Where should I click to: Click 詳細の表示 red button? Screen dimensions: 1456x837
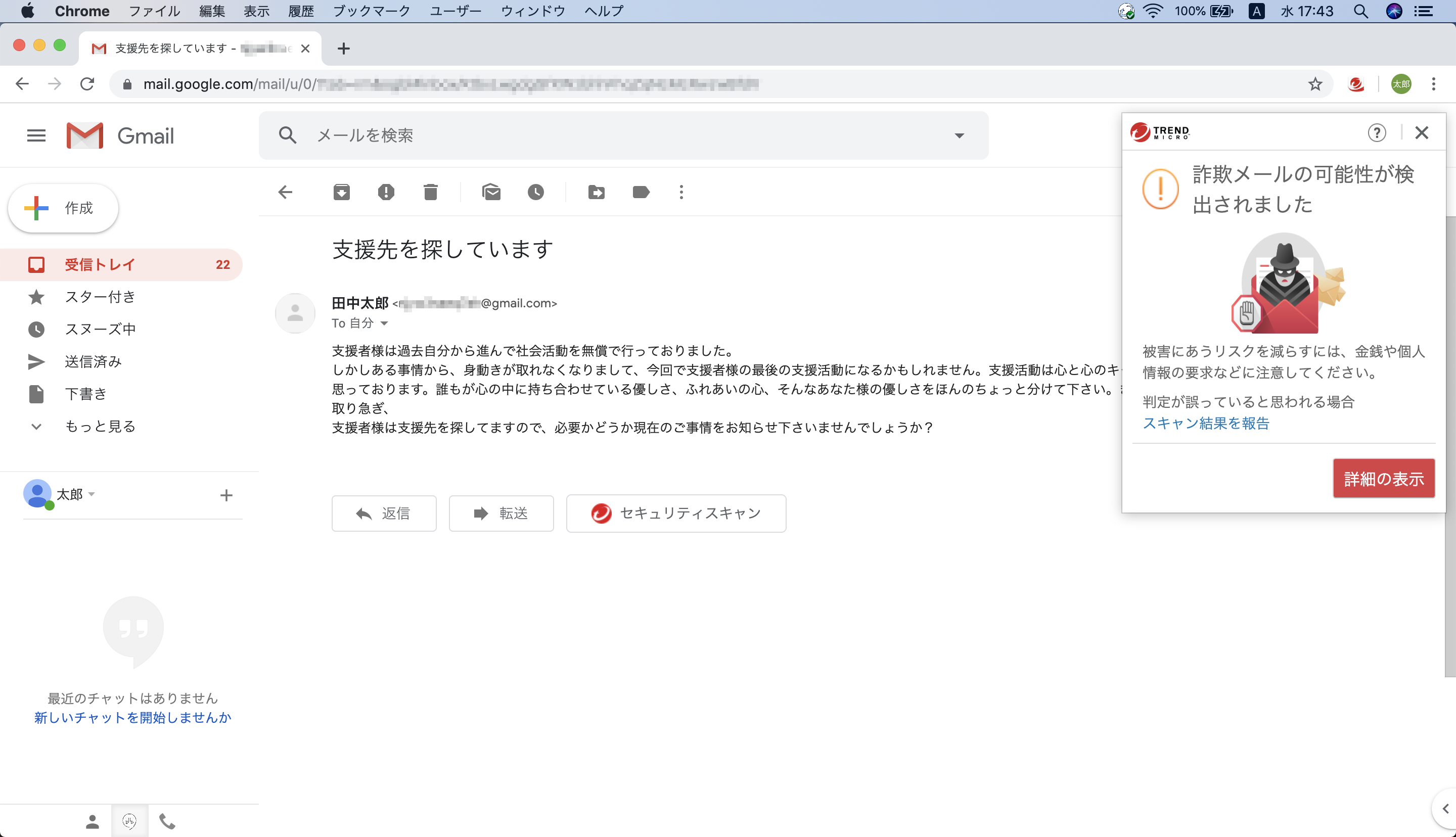tap(1383, 478)
